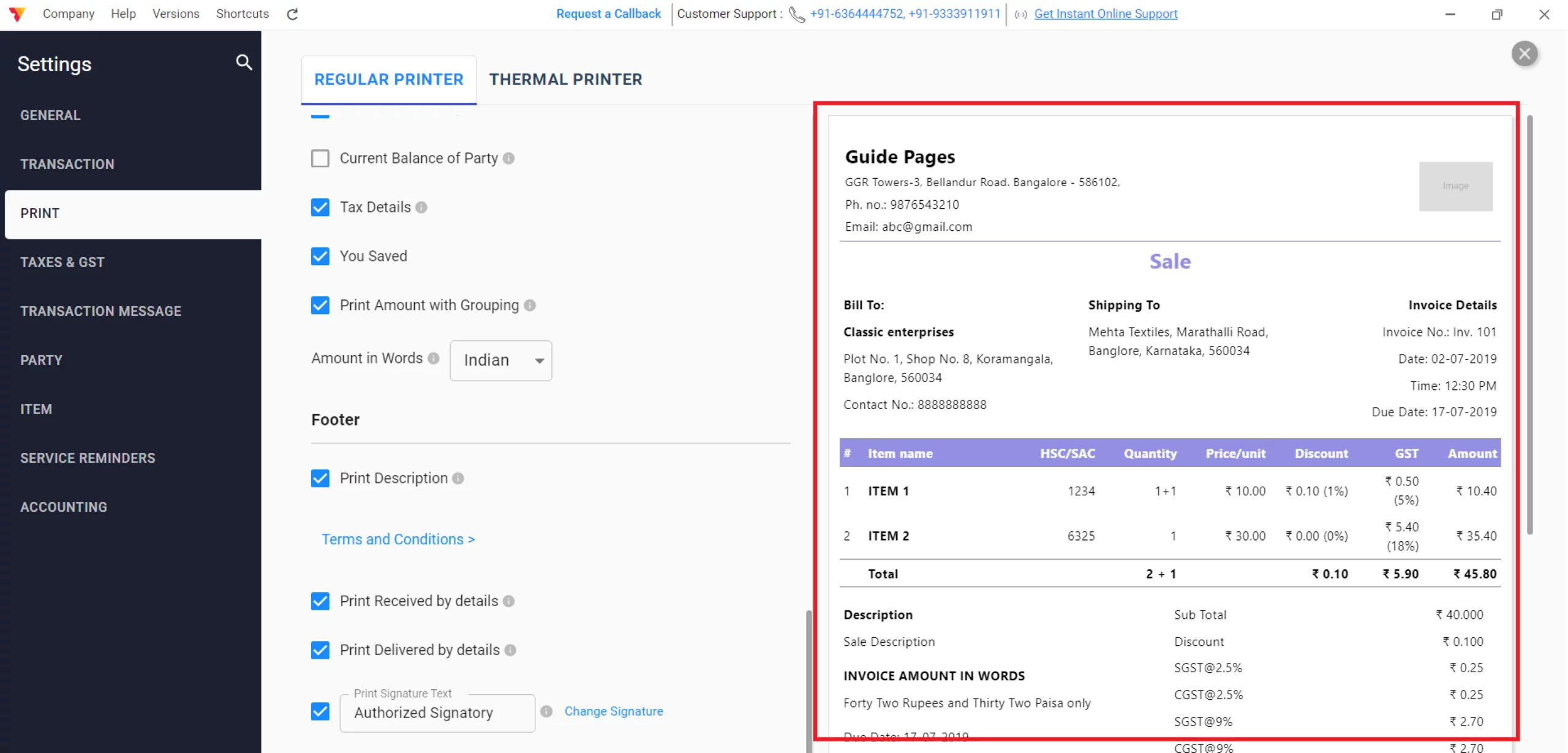Click info icon beside Print Amount with Grouping
This screenshot has height=753, width=1568.
click(x=530, y=305)
